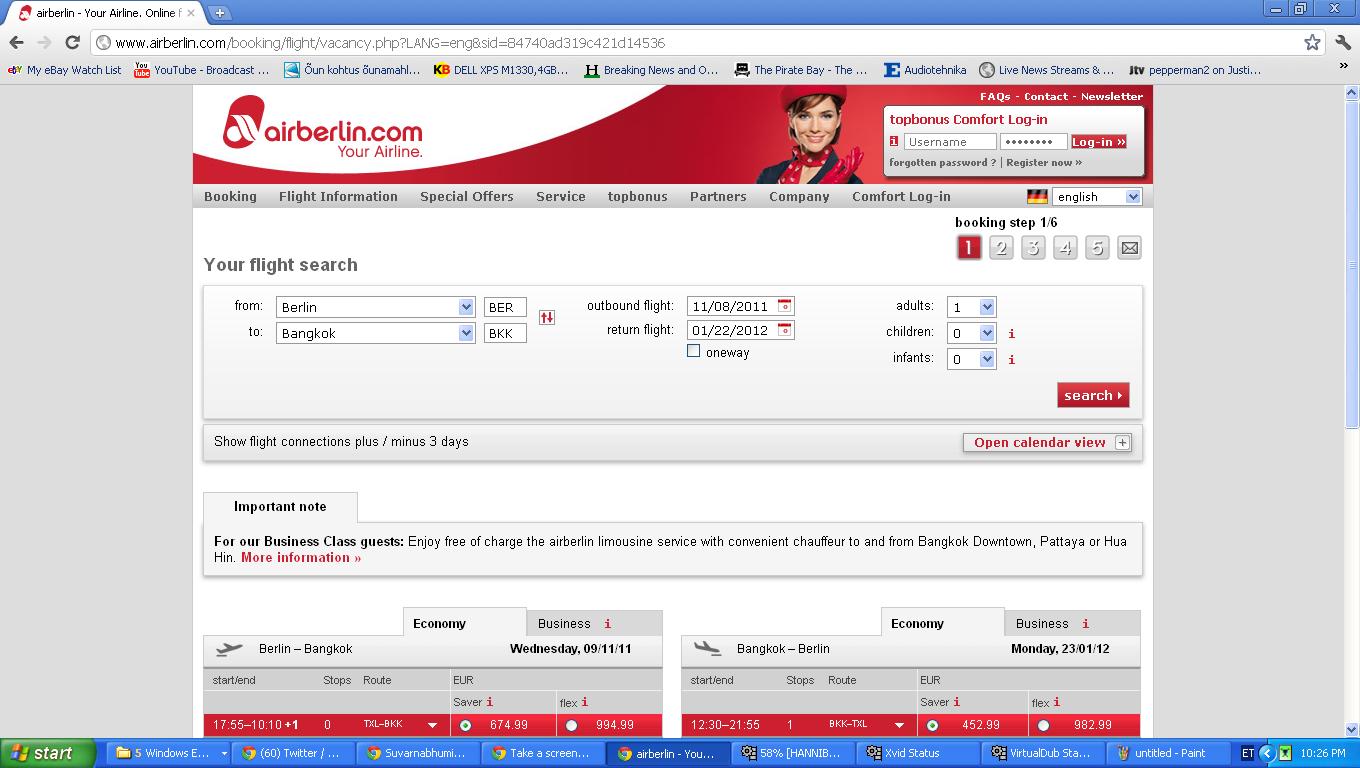Expand the BKK–TXL route details
Viewport: 1360px width, 768px height.
pyautogui.click(x=899, y=726)
